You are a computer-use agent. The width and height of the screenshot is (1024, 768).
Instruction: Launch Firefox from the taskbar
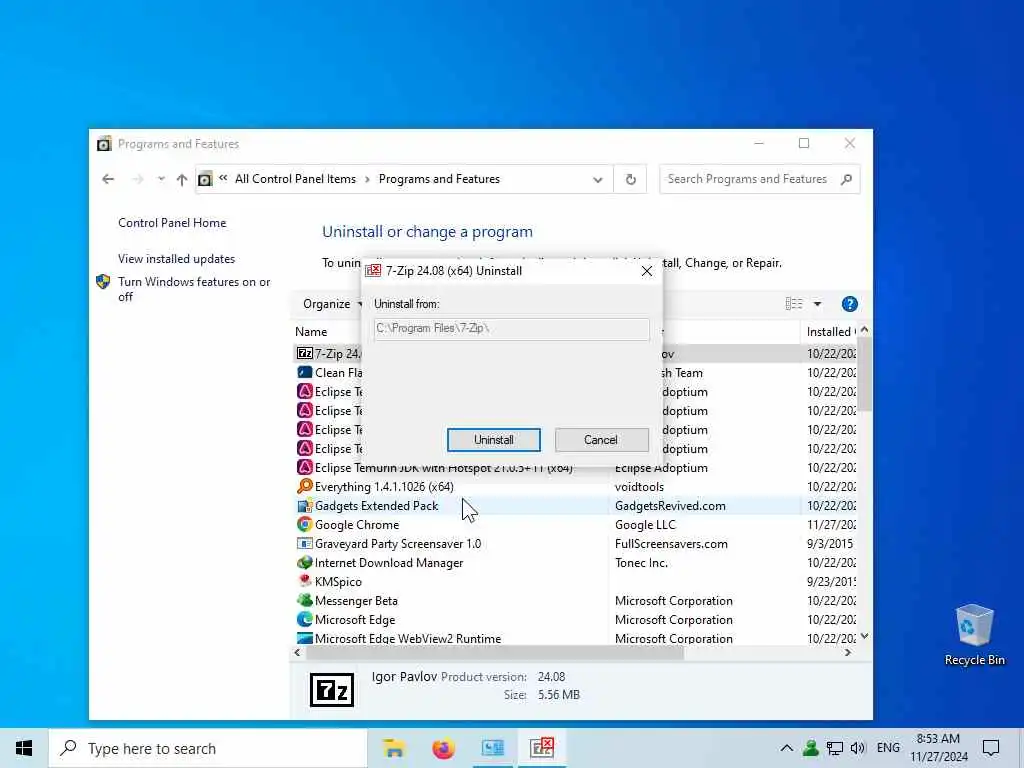(x=443, y=748)
